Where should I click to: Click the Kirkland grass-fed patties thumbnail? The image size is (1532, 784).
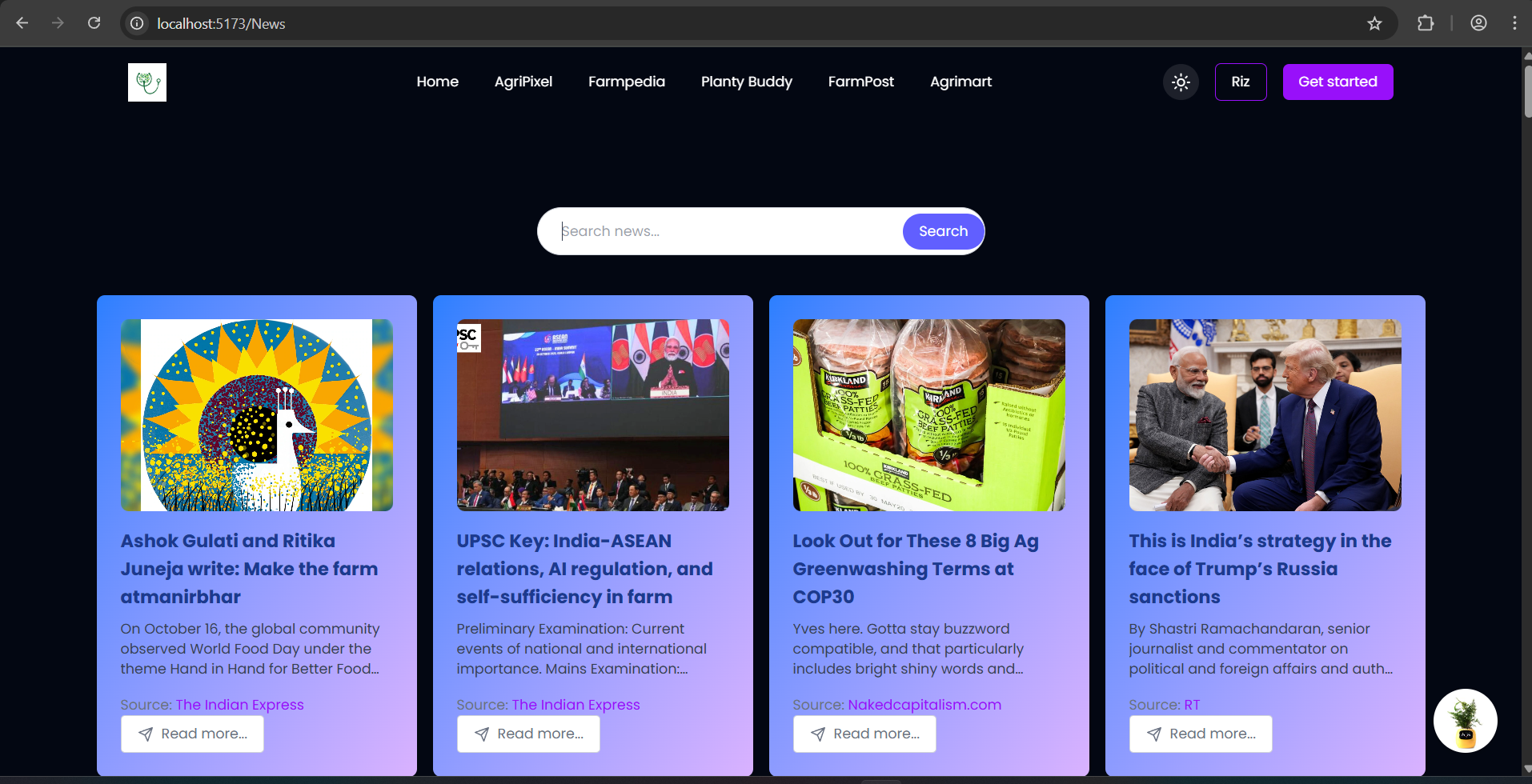click(x=929, y=415)
